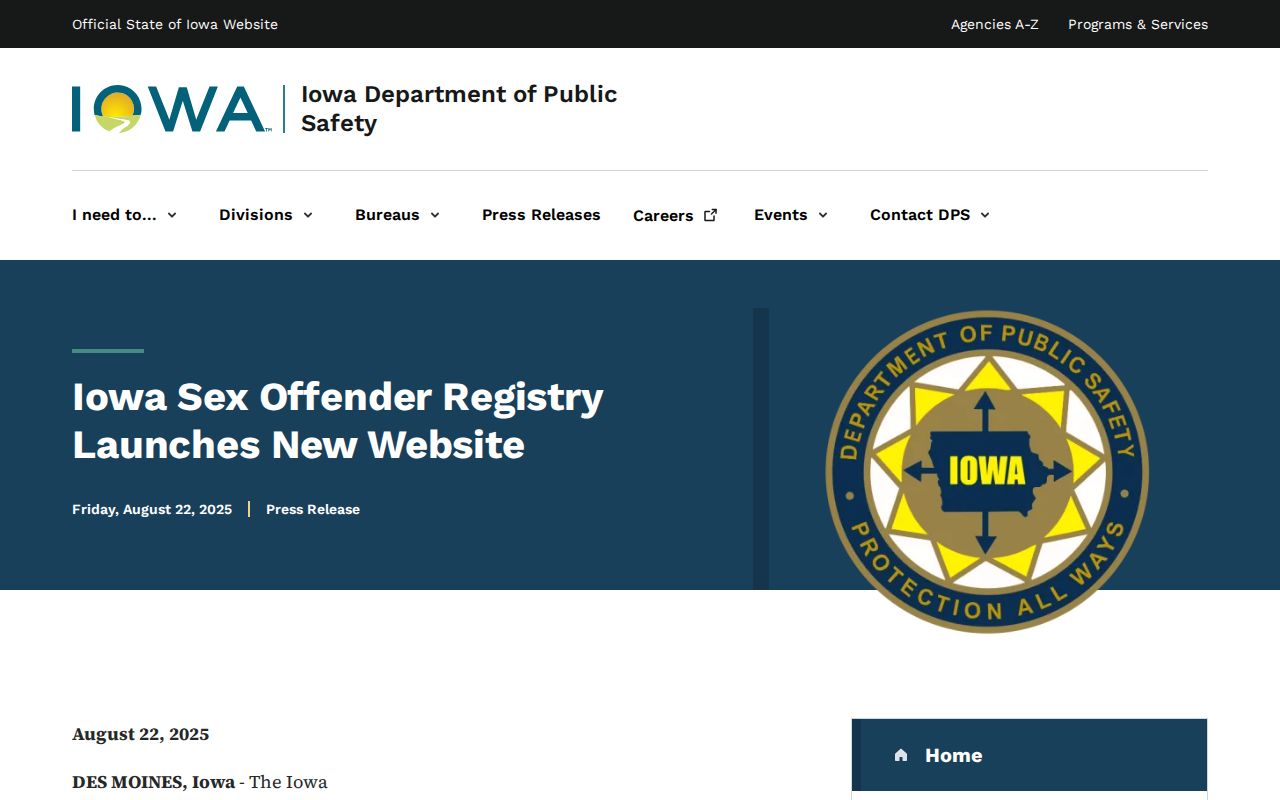This screenshot has height=800, width=1280.
Task: Open the Iowa Department of Public Safety homepage link
Action: [x=459, y=109]
